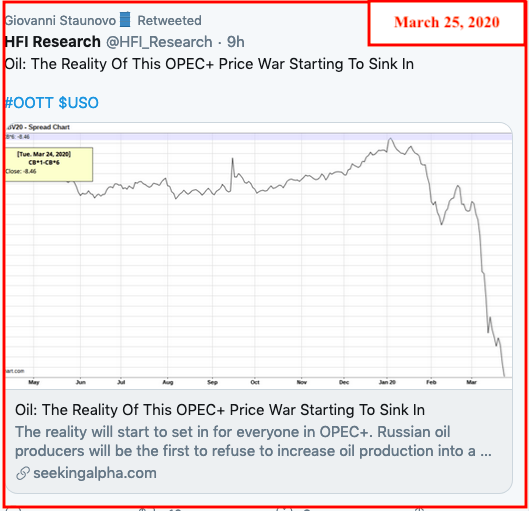
Task: Click the 'Retweeted' label
Action: [169, 21]
